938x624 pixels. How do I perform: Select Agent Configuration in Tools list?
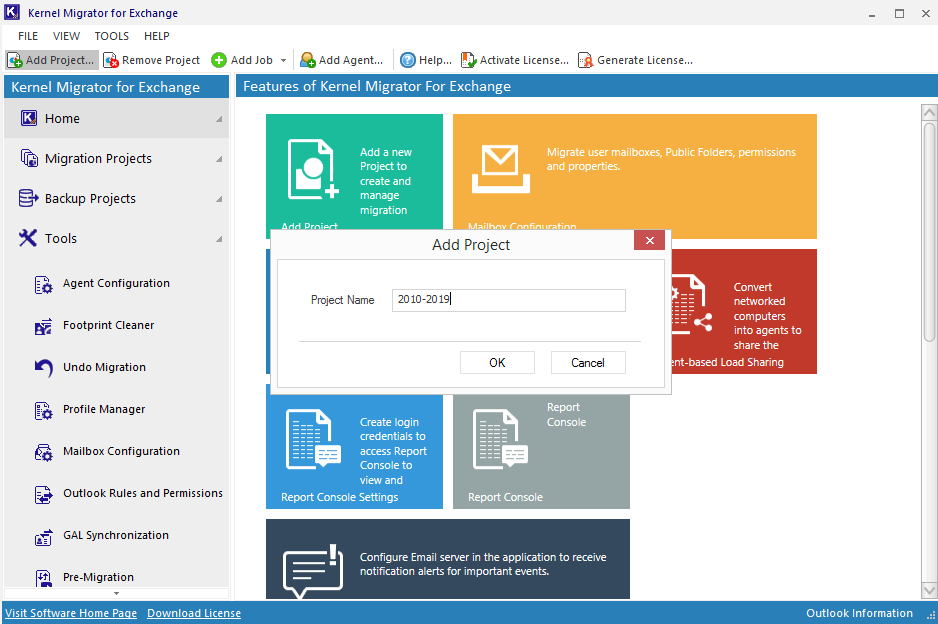[x=117, y=284]
